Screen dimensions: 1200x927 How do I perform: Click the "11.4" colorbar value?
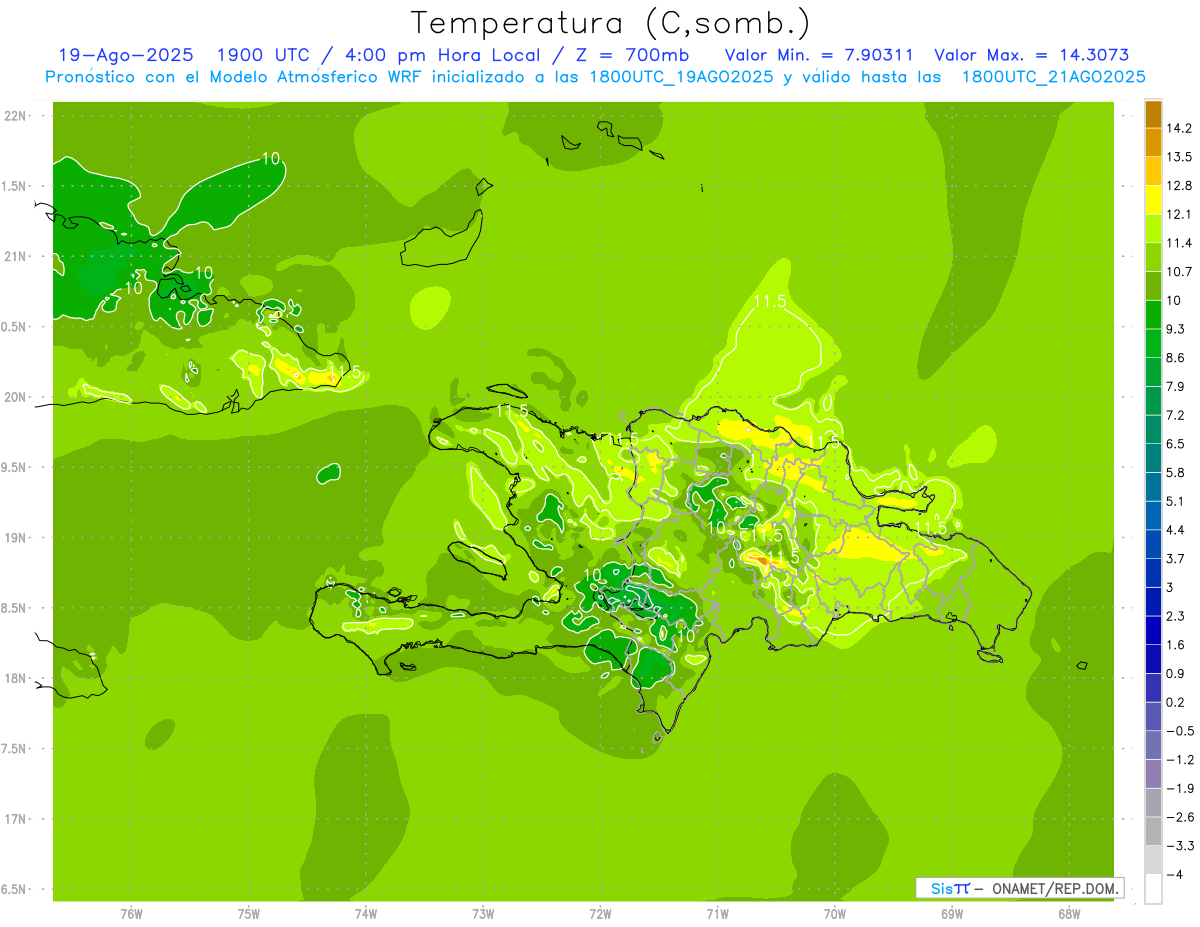coord(1179,243)
